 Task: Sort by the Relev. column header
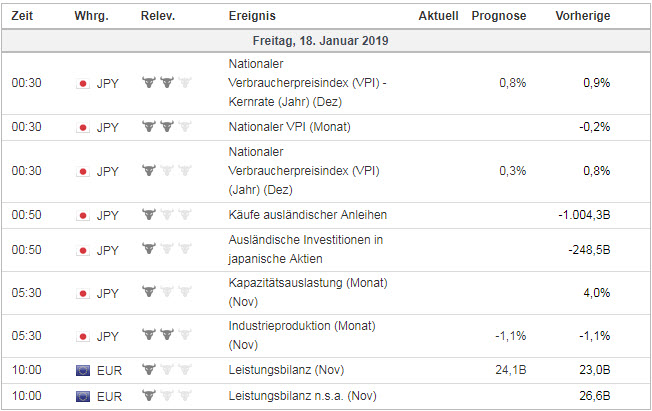tap(159, 16)
